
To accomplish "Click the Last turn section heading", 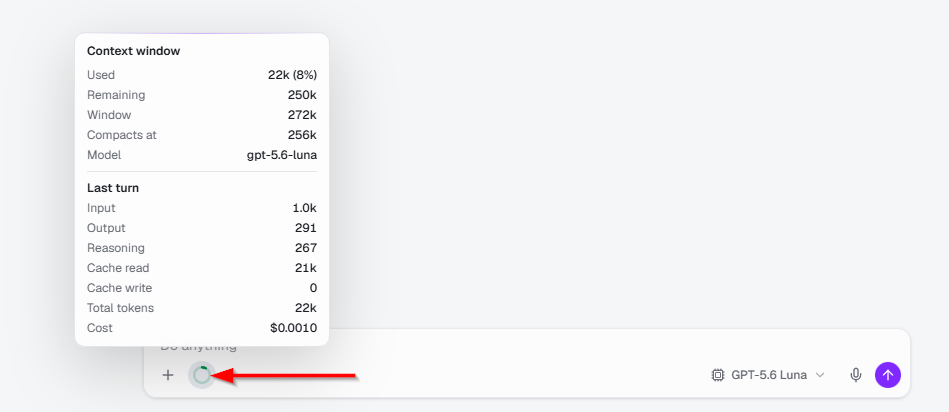I will tap(113, 188).
